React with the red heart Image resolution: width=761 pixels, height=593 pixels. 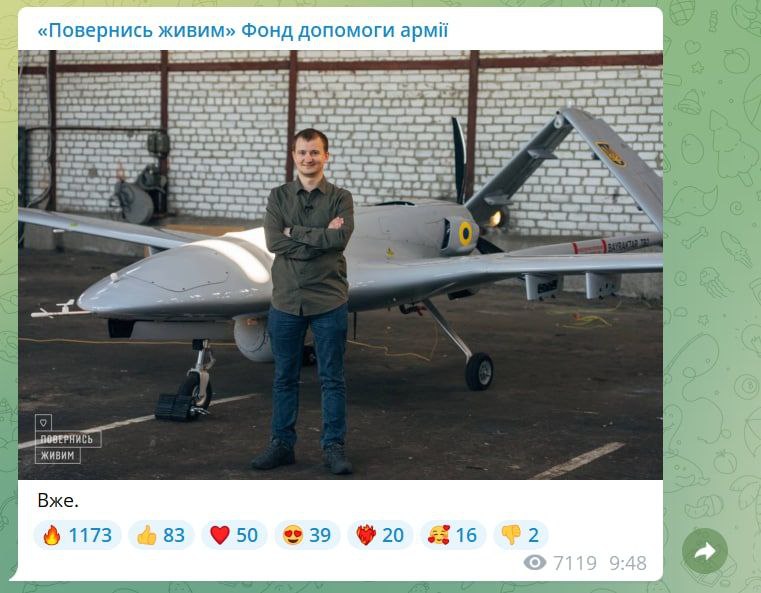click(x=234, y=535)
